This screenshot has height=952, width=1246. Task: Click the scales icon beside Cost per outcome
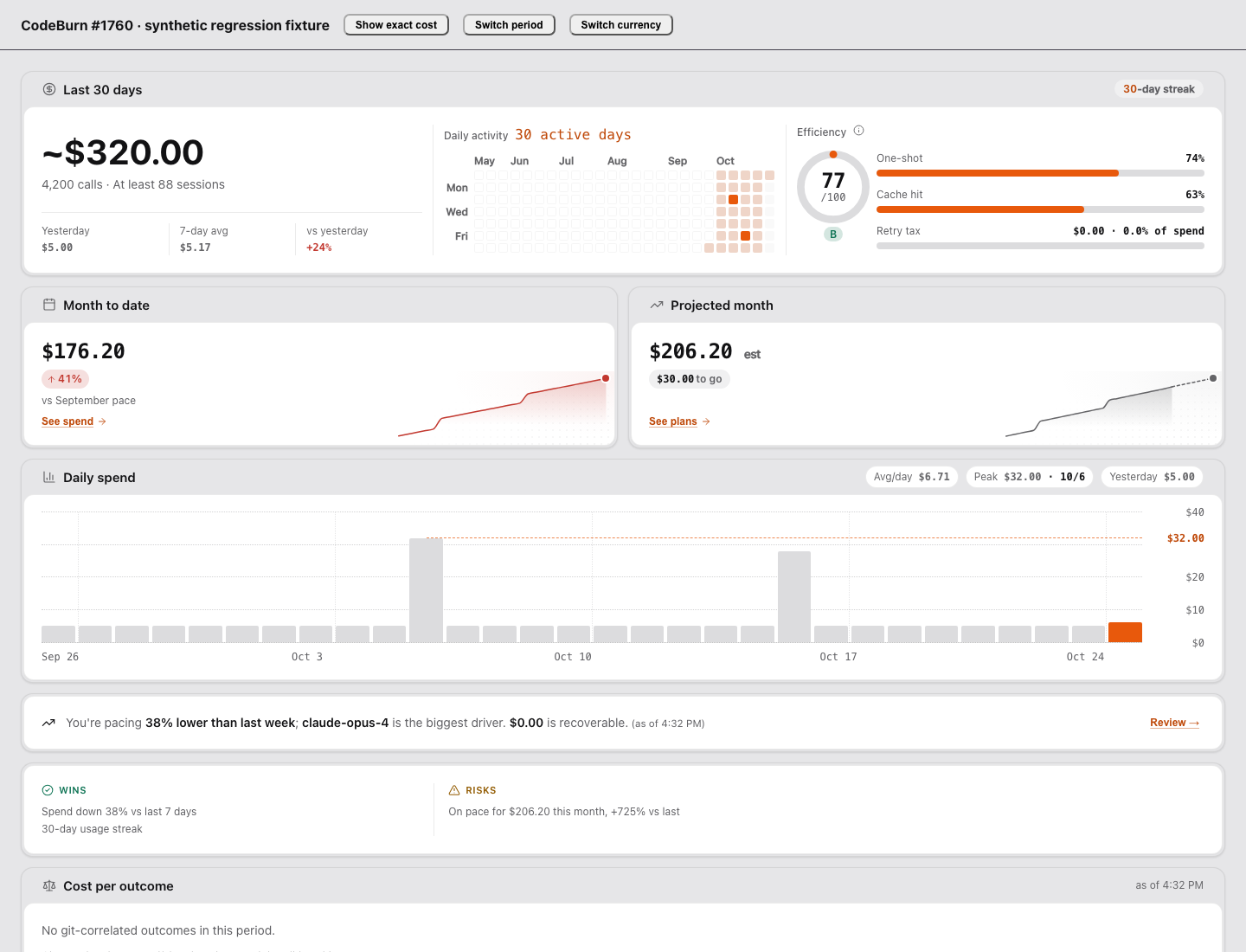pyautogui.click(x=49, y=885)
